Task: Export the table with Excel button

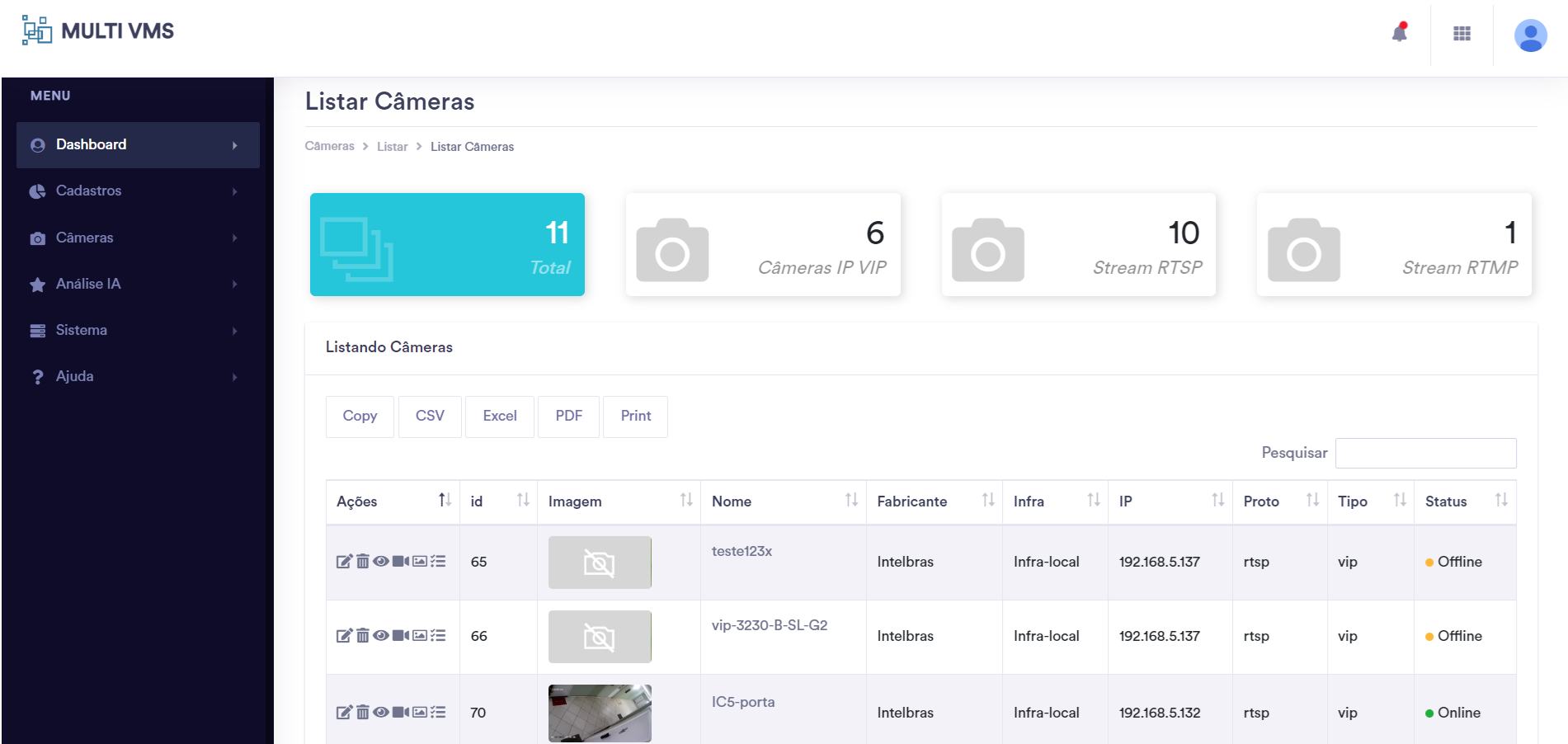Action: [499, 417]
